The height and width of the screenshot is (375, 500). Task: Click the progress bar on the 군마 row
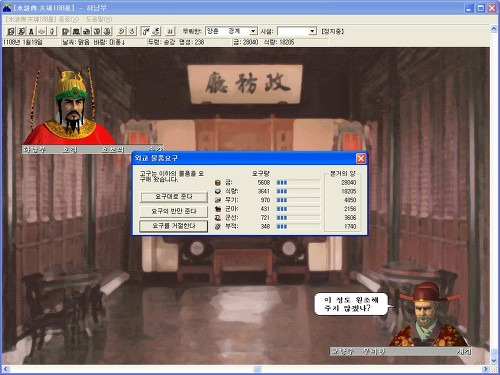tap(298, 209)
